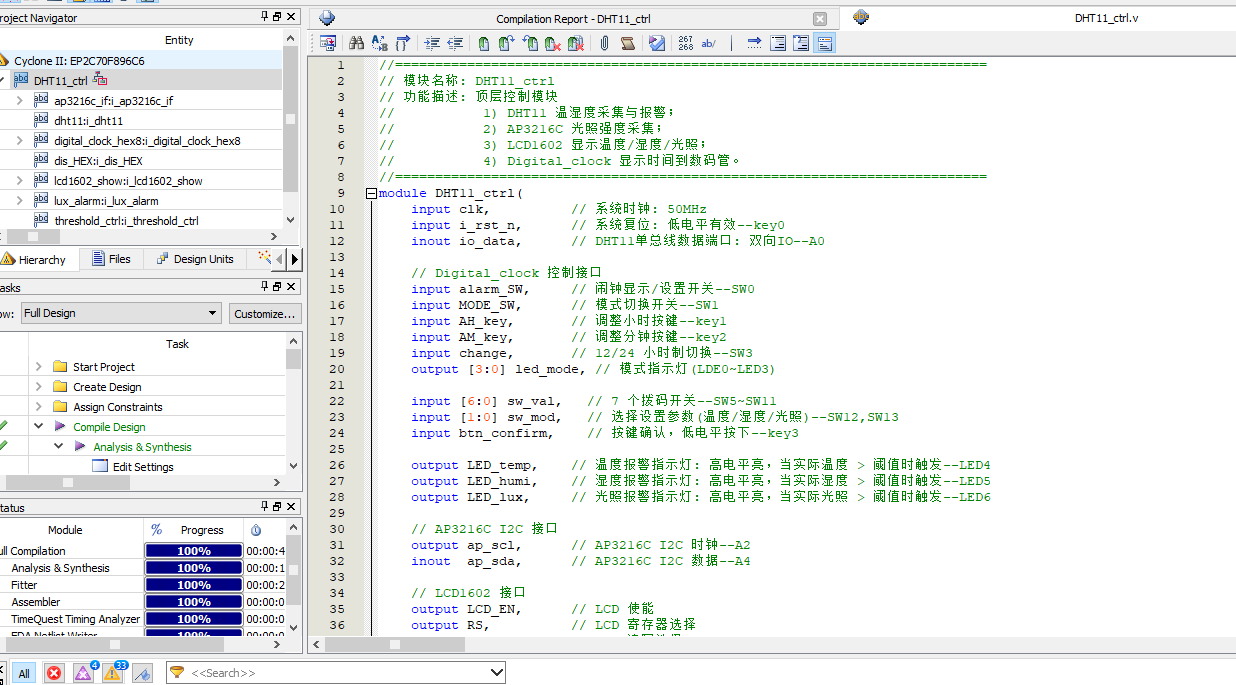
Task: Click the page icon left of highlighted one
Action: click(801, 43)
